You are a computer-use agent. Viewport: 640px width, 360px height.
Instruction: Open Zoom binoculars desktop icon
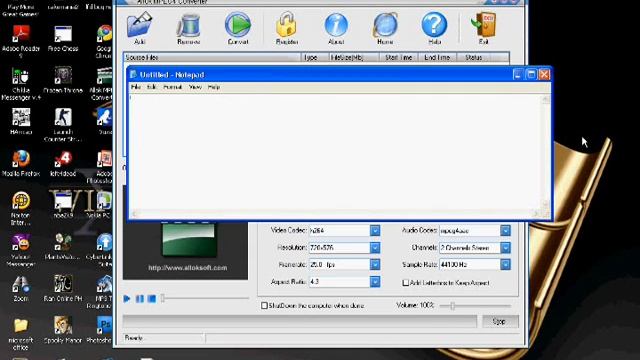(21, 289)
